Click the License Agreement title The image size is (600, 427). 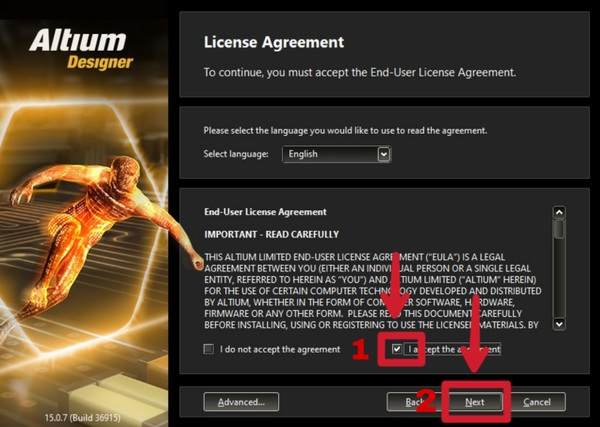[274, 42]
